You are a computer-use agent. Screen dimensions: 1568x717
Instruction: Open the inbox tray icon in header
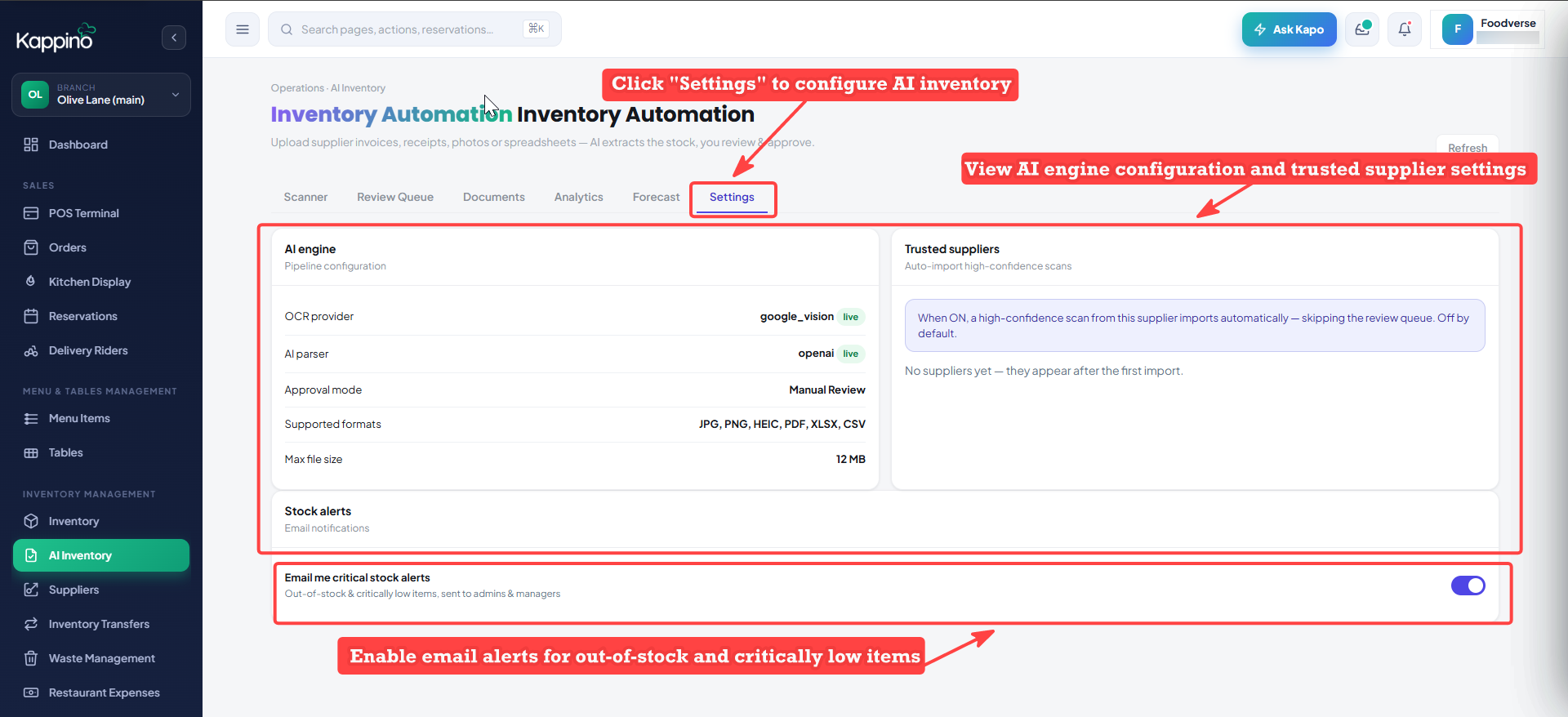coord(1362,29)
